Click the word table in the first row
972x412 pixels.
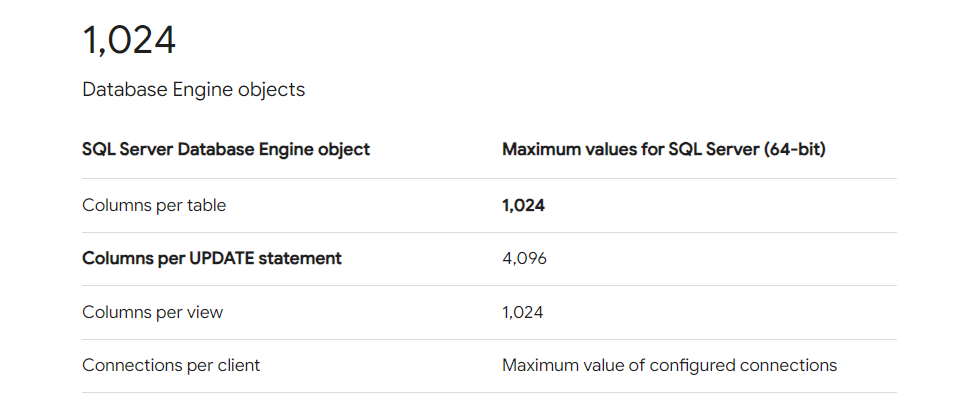click(x=206, y=206)
